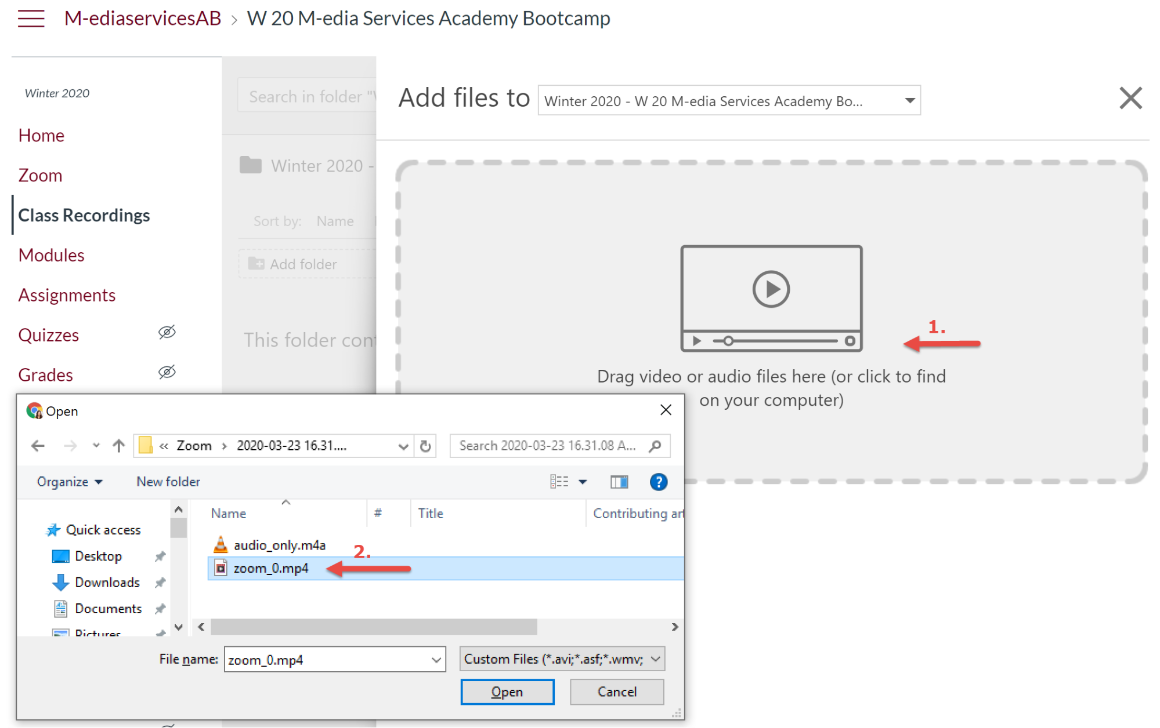Screen dimensions: 1160x728
Task: Refresh the file dialog folder view
Action: pos(426,446)
